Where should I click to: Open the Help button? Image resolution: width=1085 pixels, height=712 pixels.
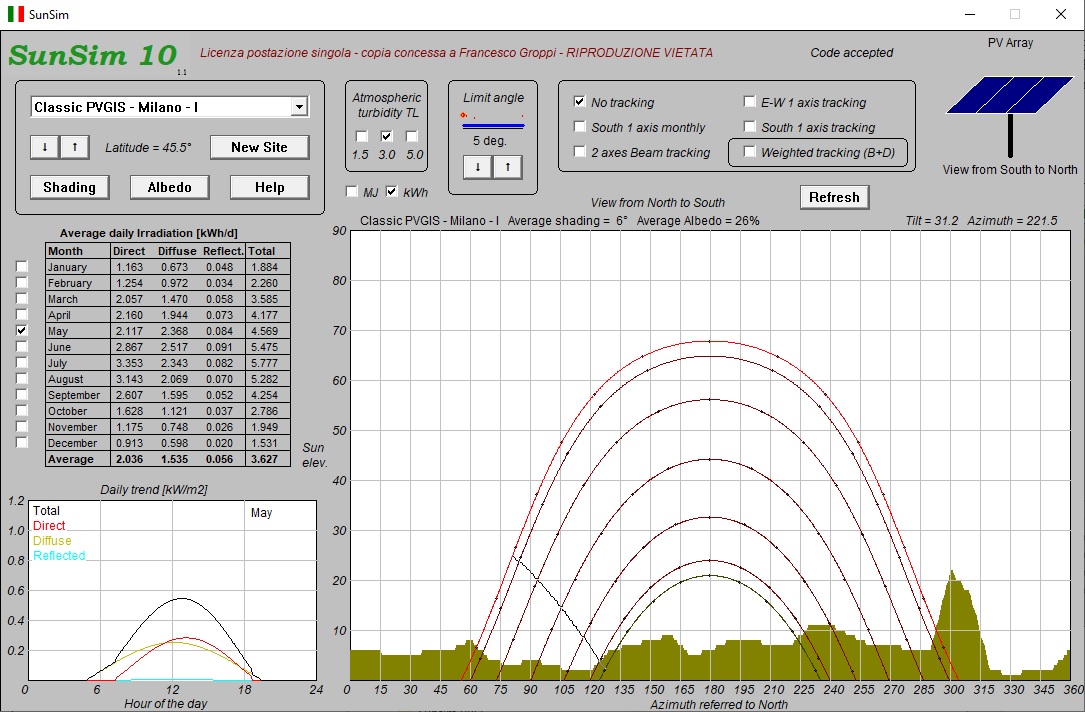point(269,188)
